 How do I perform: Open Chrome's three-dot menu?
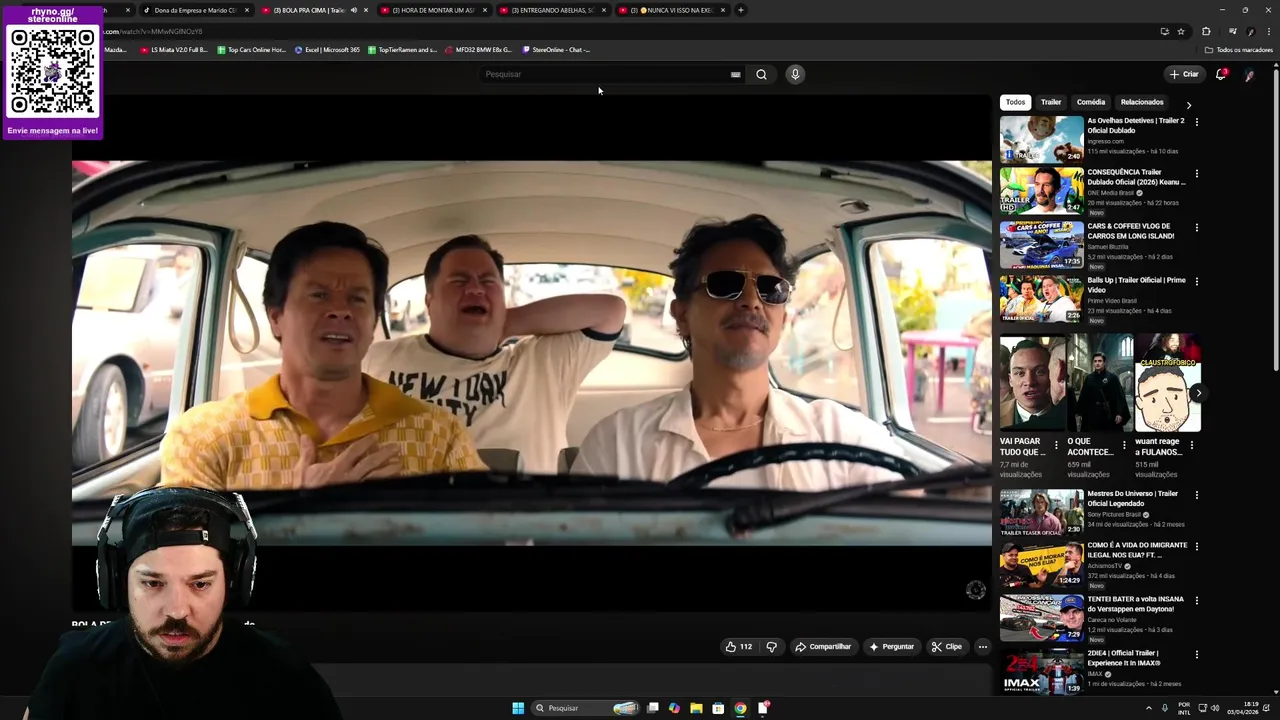click(x=1268, y=31)
